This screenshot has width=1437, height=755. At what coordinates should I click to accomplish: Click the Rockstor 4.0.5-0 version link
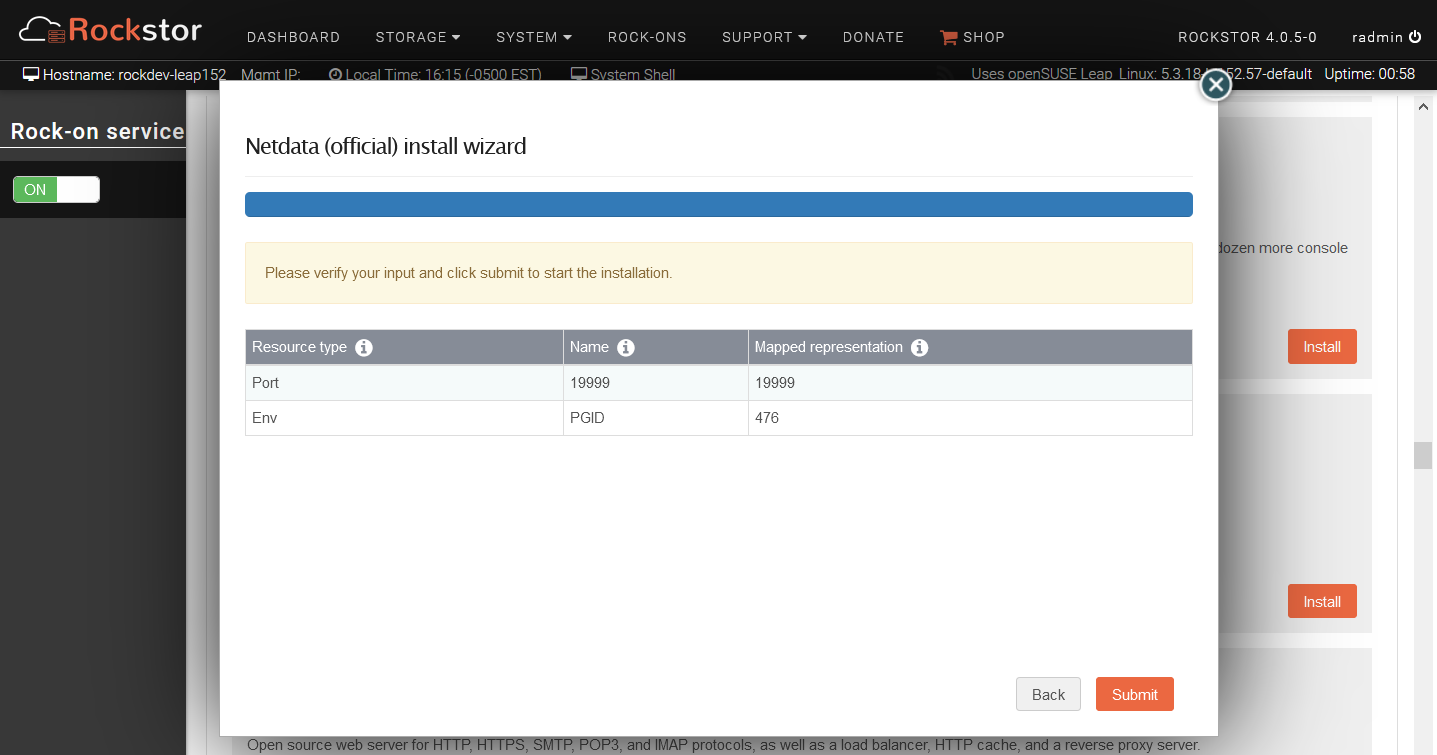[x=1247, y=37]
